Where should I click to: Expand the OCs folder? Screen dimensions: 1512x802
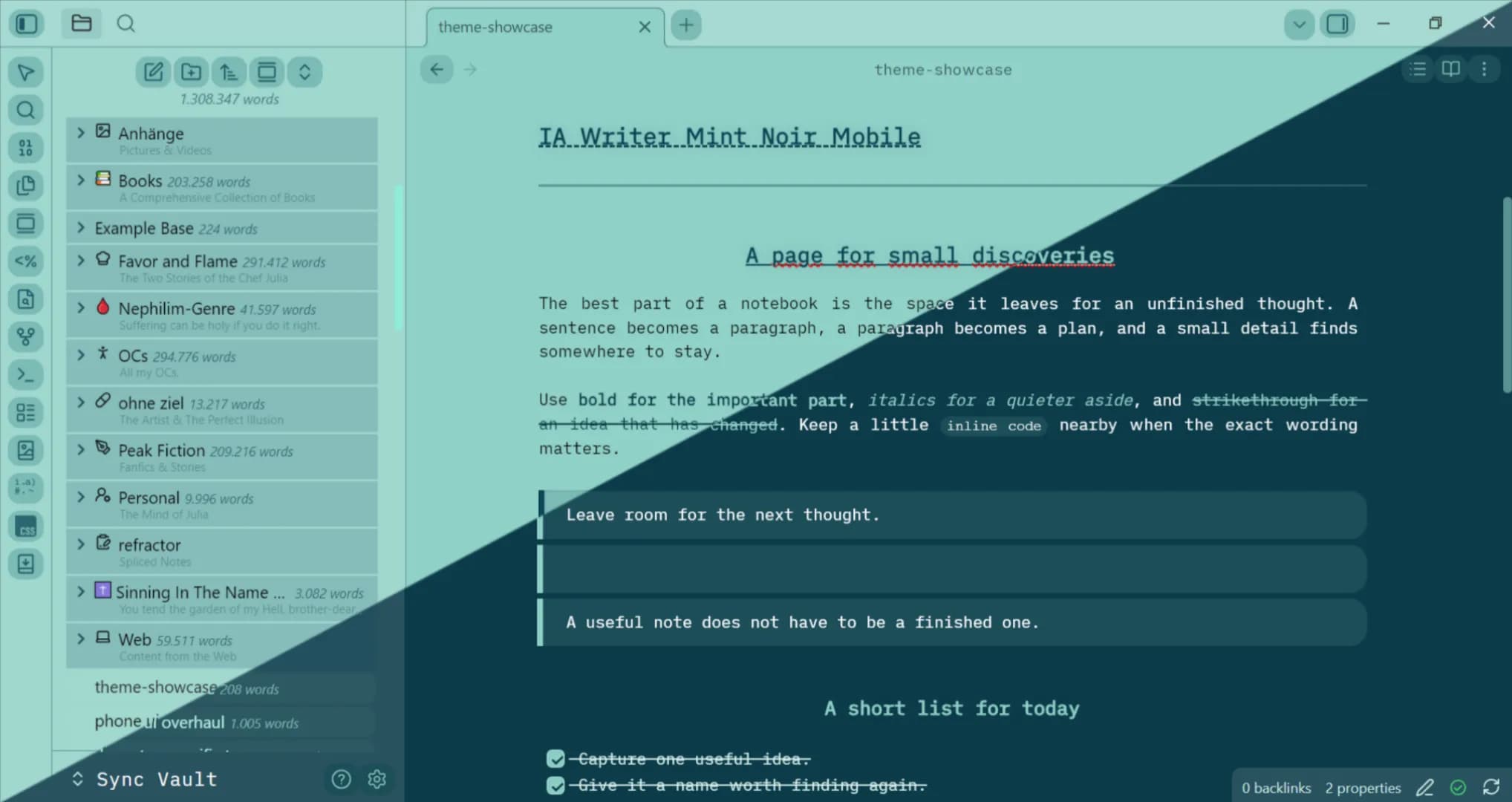[81, 355]
